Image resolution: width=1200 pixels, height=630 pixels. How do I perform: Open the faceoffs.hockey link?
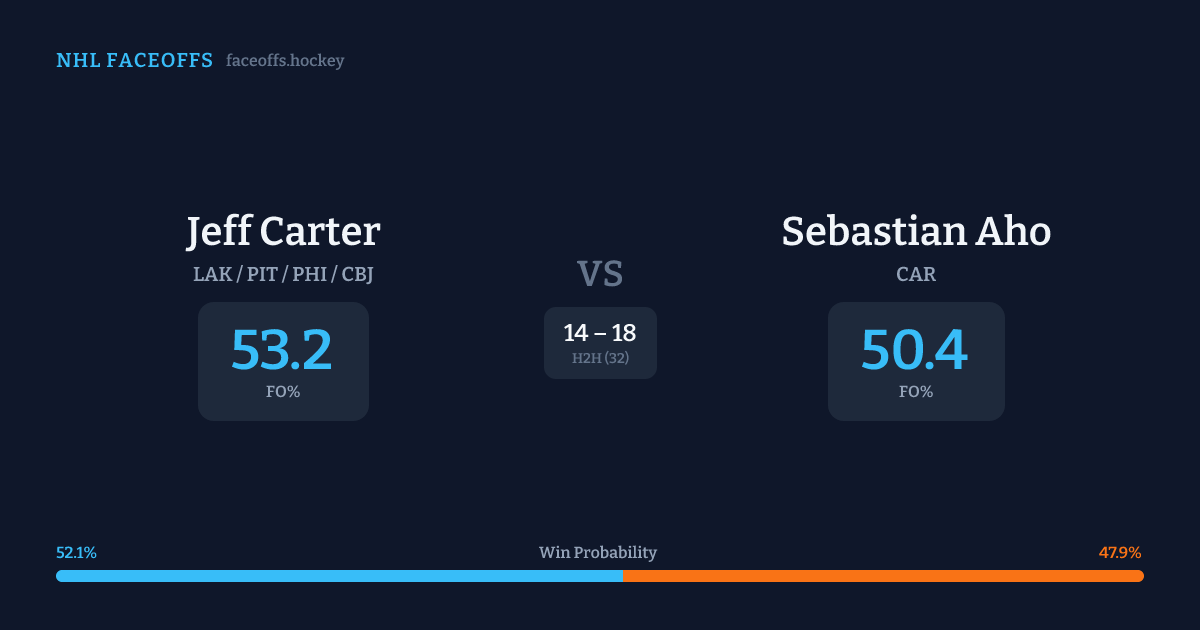click(285, 61)
